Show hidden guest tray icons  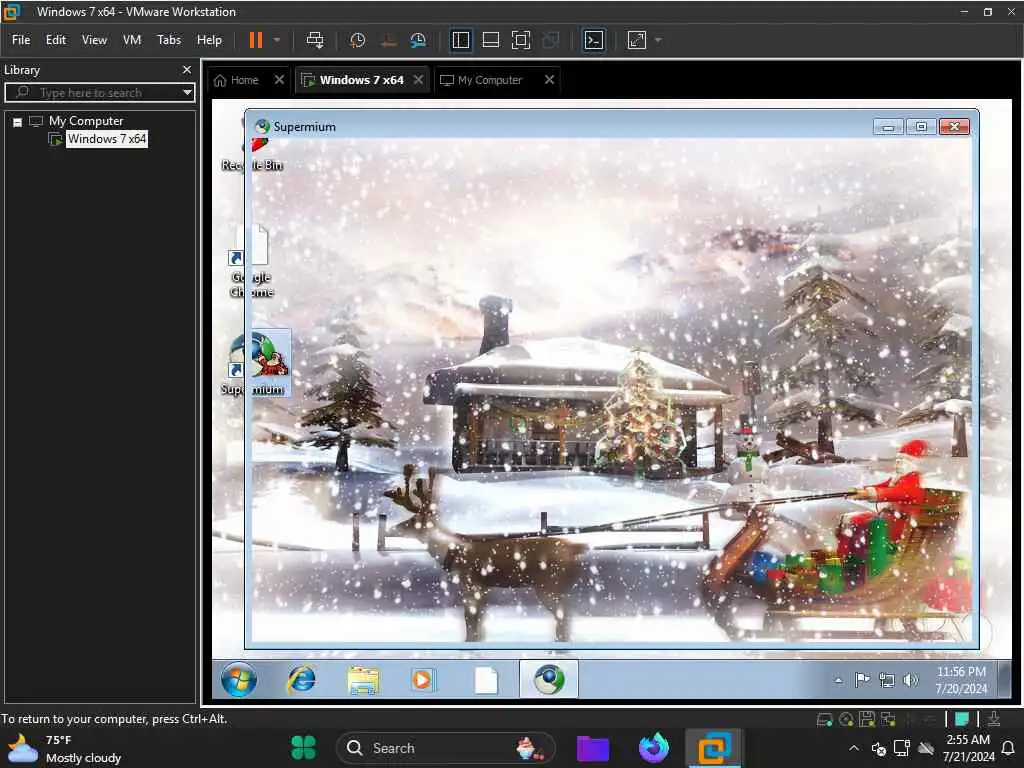(839, 680)
